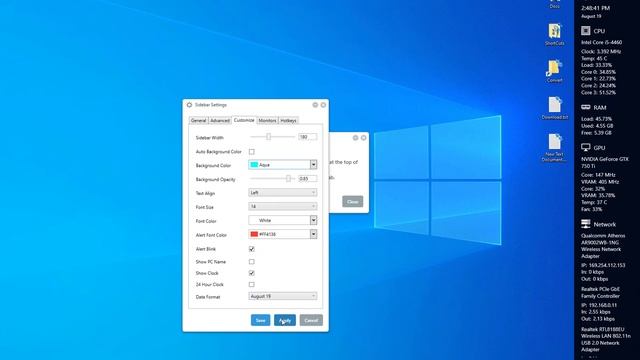This screenshot has width=640, height=360.
Task: Switch to the General tab
Action: tap(199, 120)
